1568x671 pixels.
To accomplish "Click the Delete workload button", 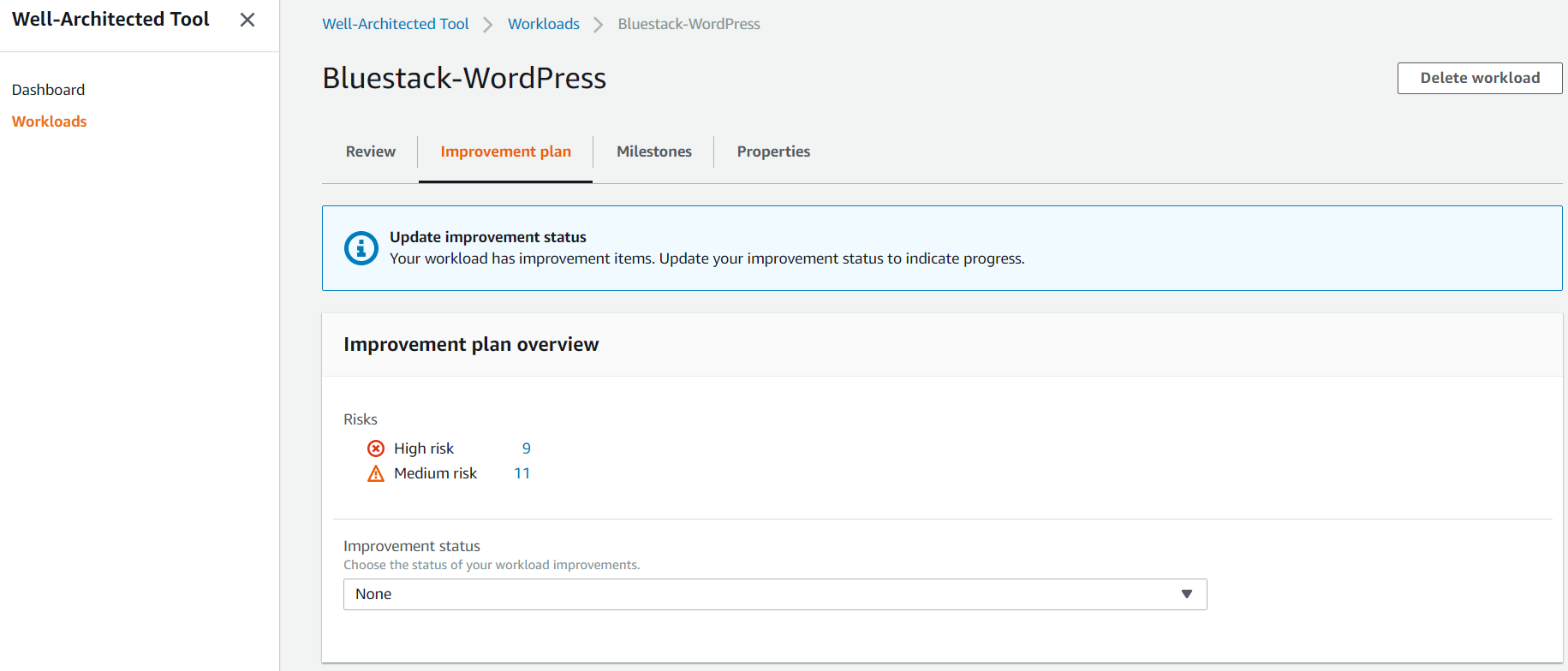I will tap(1480, 78).
